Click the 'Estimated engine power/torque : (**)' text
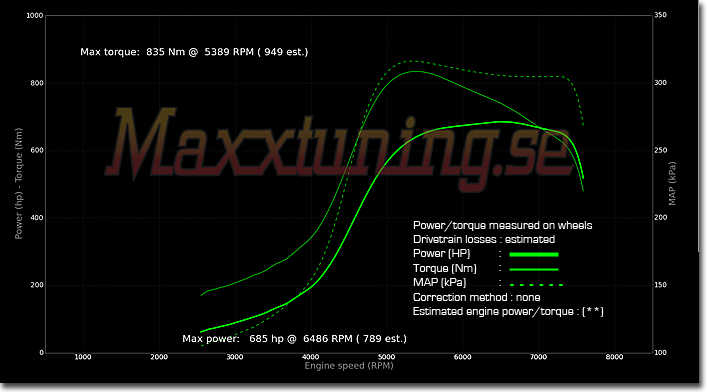708x392 pixels. click(508, 312)
